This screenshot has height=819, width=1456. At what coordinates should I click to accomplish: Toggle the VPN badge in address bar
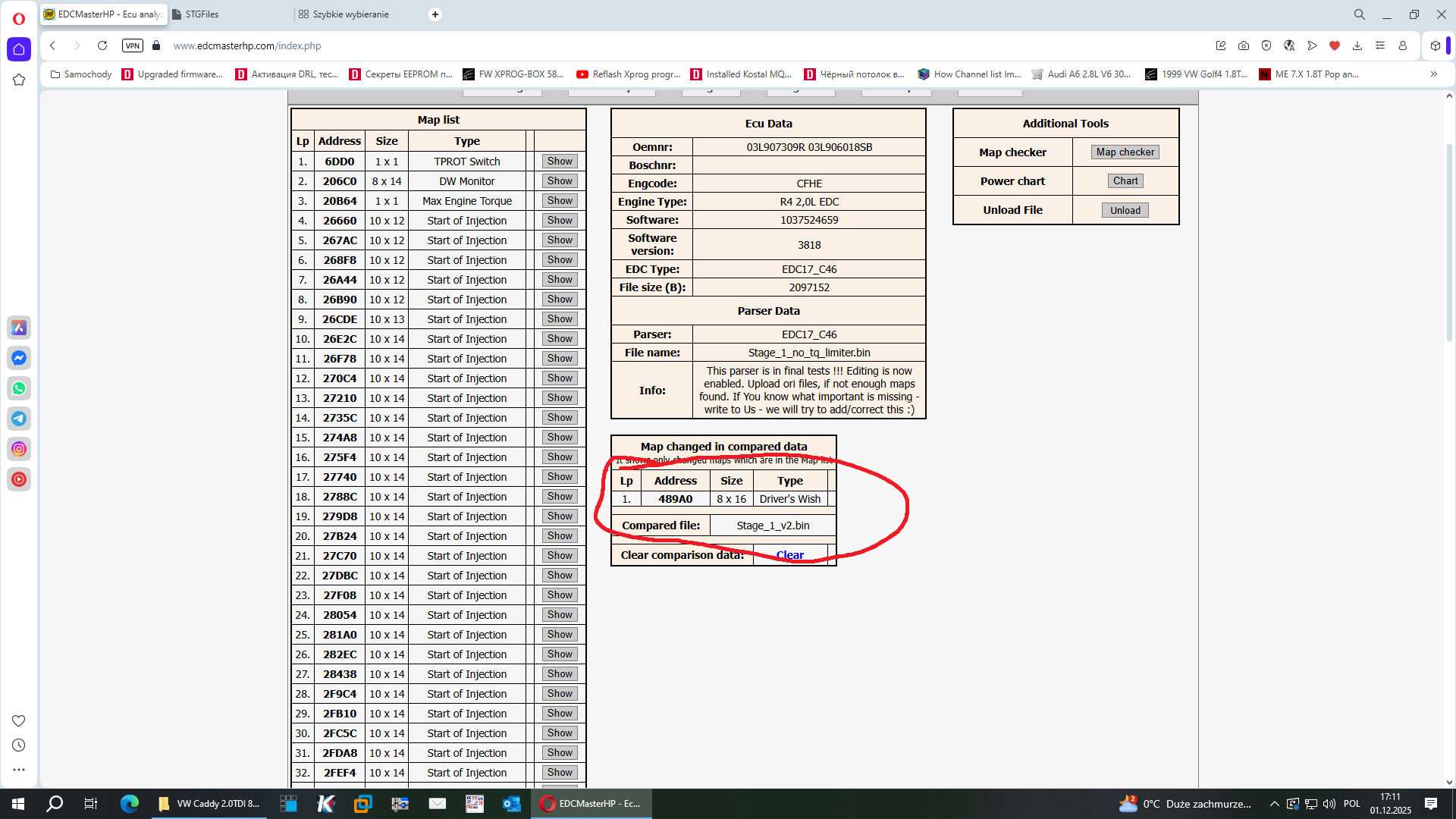pos(133,45)
